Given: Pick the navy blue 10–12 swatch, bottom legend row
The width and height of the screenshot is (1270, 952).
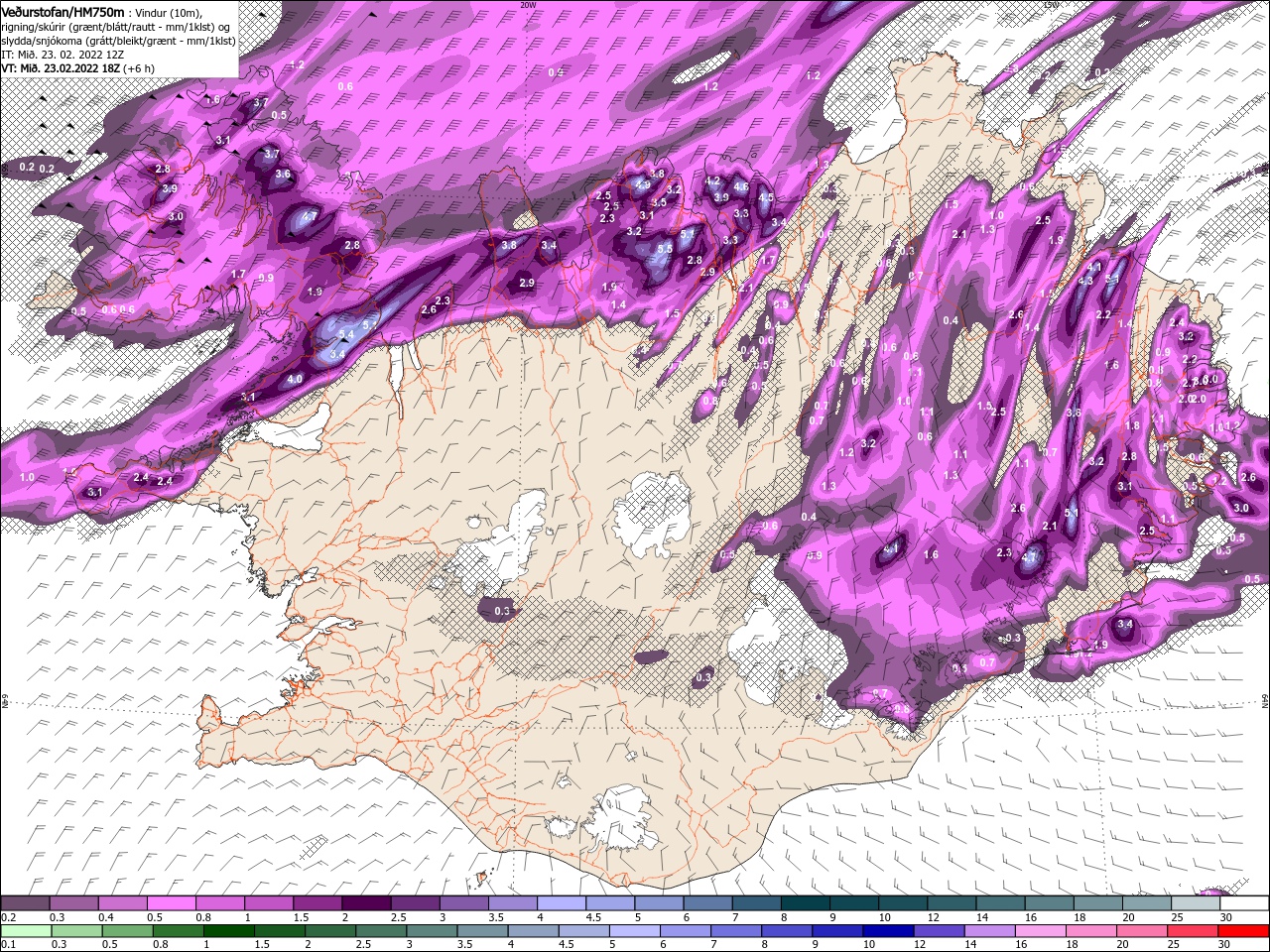Looking at the screenshot, I should pyautogui.click(x=889, y=931).
